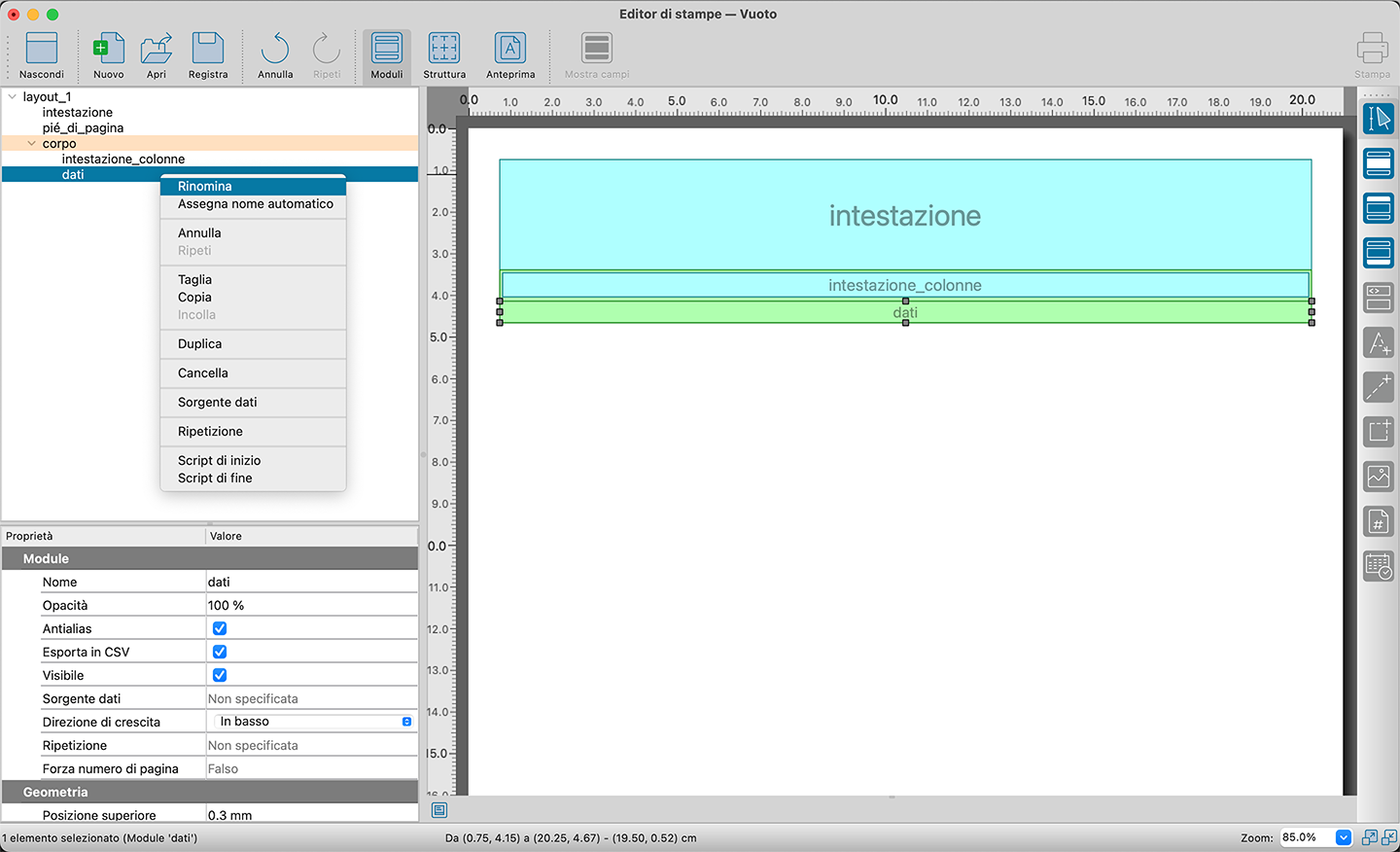Image resolution: width=1400 pixels, height=852 pixels.
Task: Choose Rinomina from context menu
Action: [205, 186]
